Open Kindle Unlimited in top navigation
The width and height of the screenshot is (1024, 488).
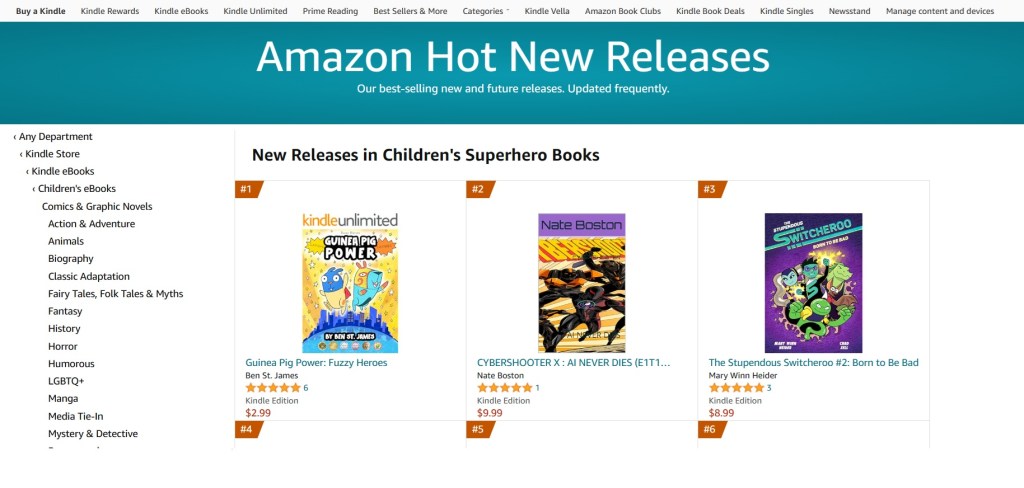tap(255, 11)
